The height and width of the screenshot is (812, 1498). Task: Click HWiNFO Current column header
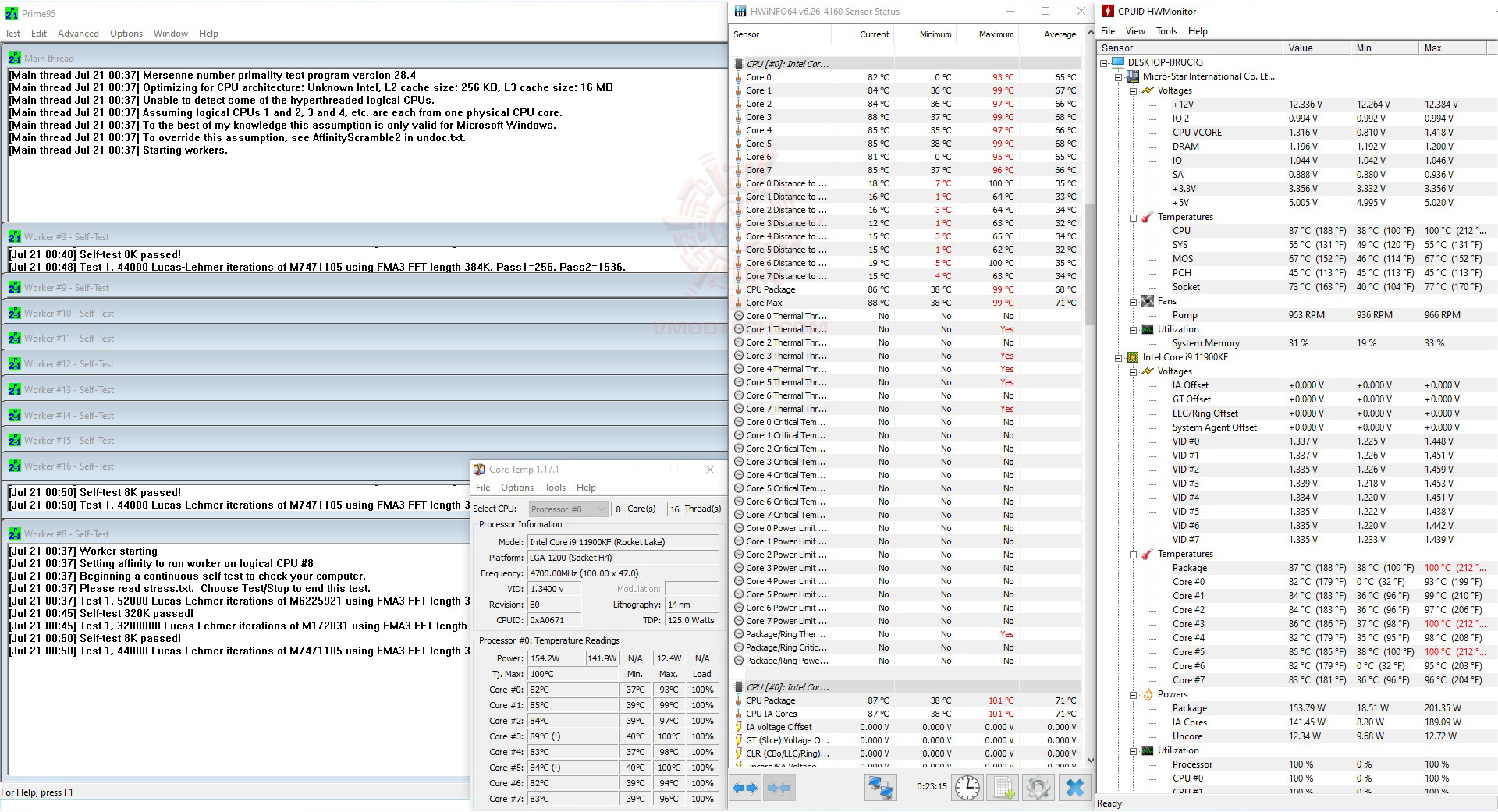(863, 34)
